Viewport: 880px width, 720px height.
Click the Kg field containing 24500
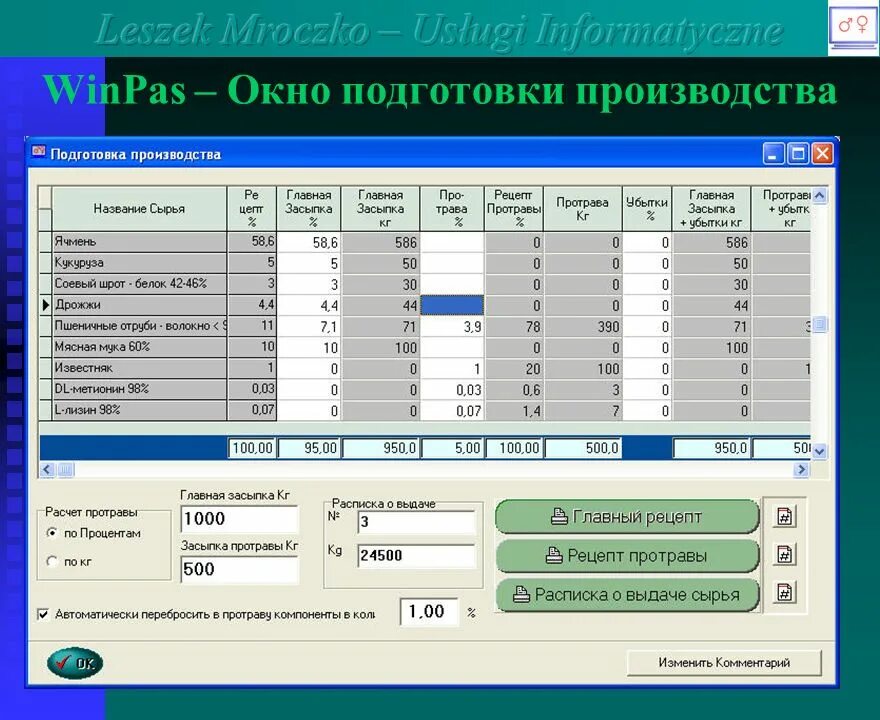[x=416, y=556]
